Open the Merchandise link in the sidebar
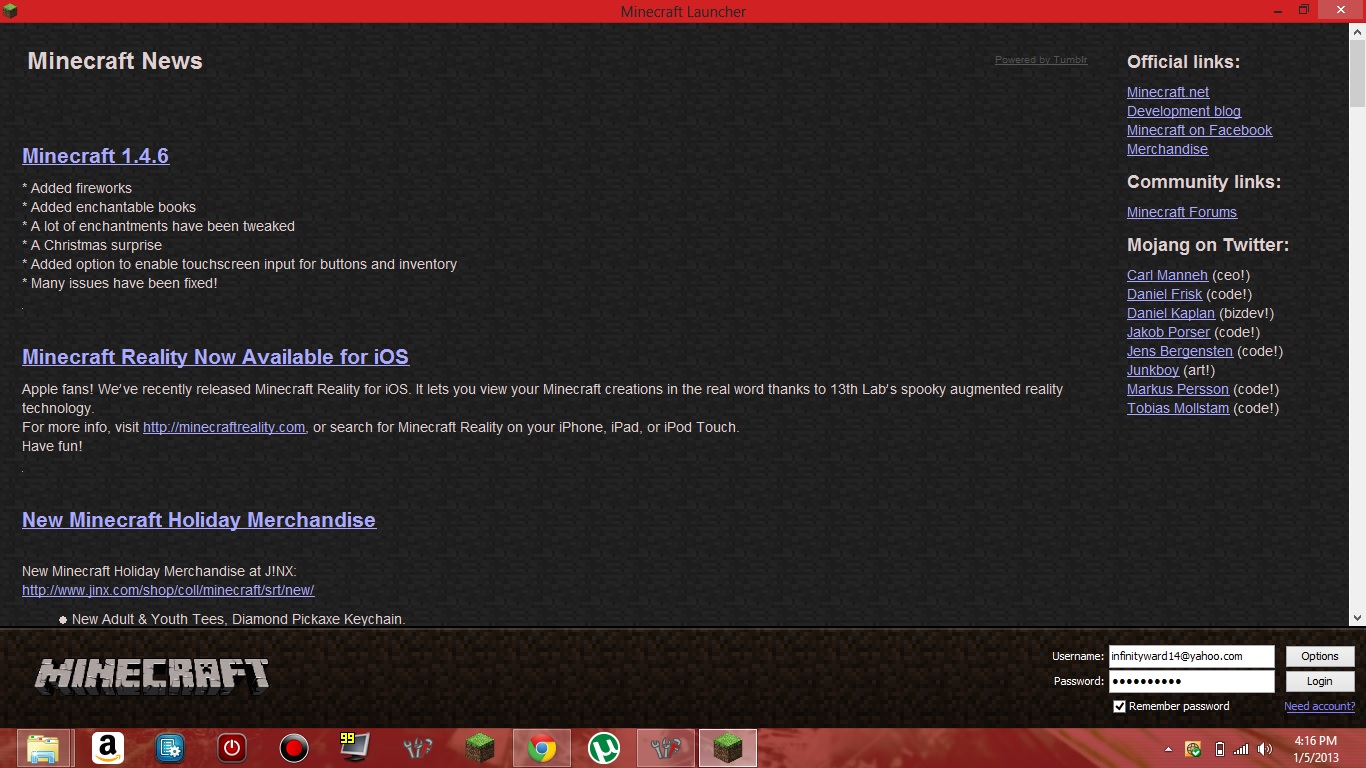The image size is (1366, 768). [1167, 149]
